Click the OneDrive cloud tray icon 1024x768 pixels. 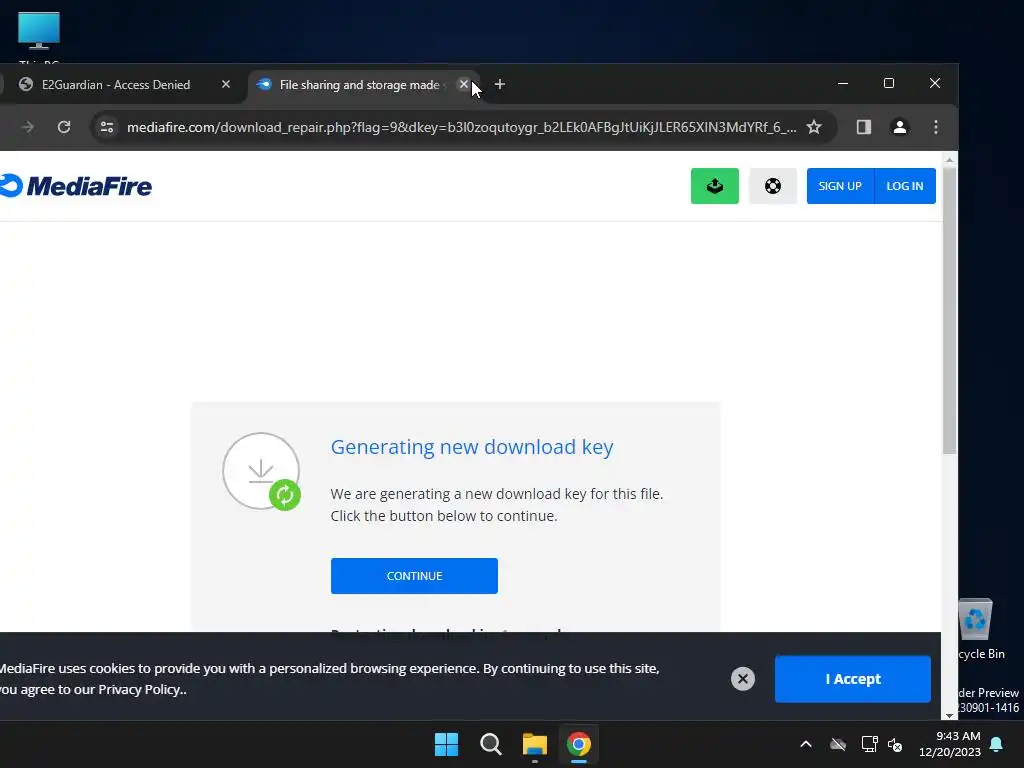click(838, 744)
